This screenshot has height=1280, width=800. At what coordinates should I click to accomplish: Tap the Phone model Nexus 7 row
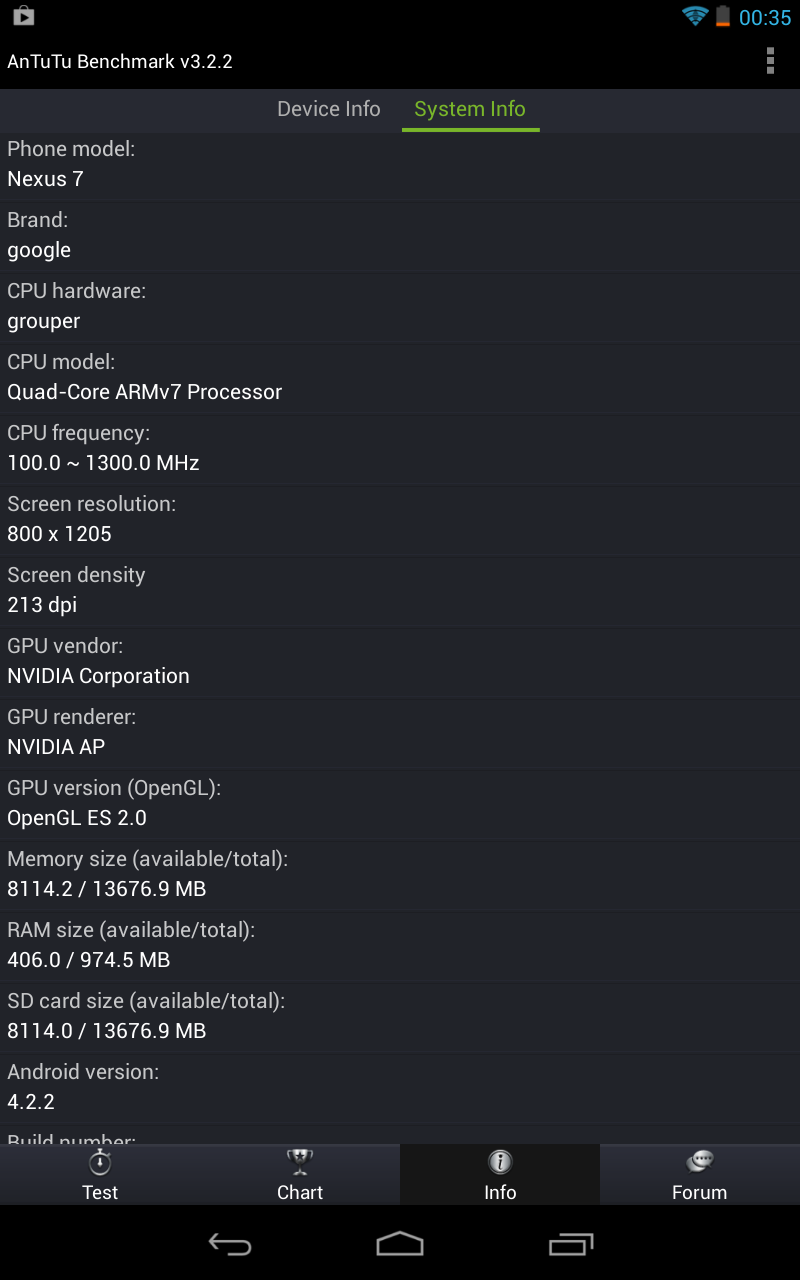pos(400,165)
